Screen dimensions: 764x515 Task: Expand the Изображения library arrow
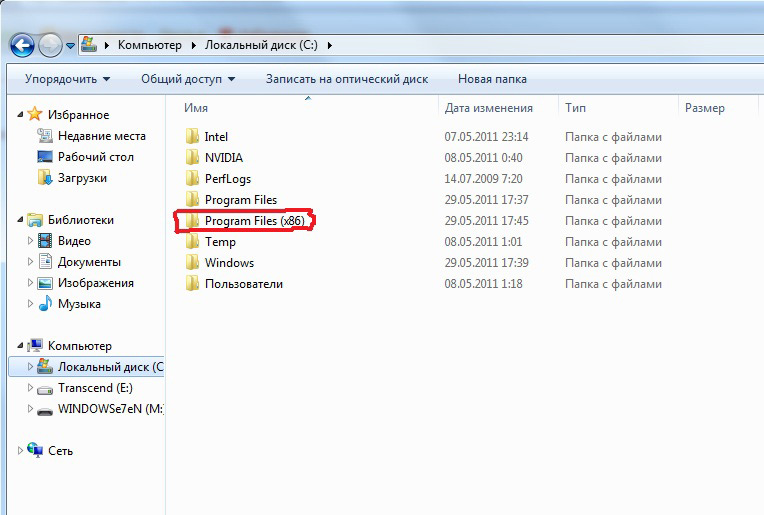click(30, 283)
